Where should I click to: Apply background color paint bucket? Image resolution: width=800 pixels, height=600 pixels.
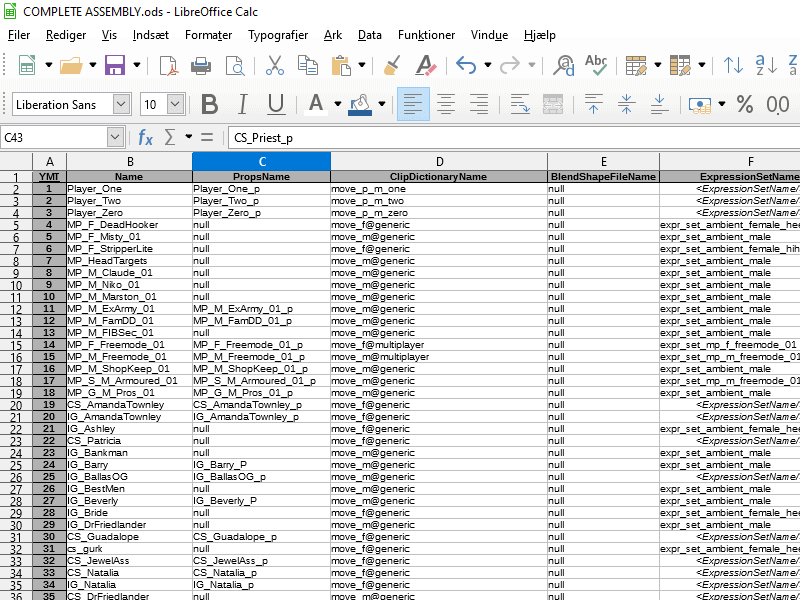360,105
